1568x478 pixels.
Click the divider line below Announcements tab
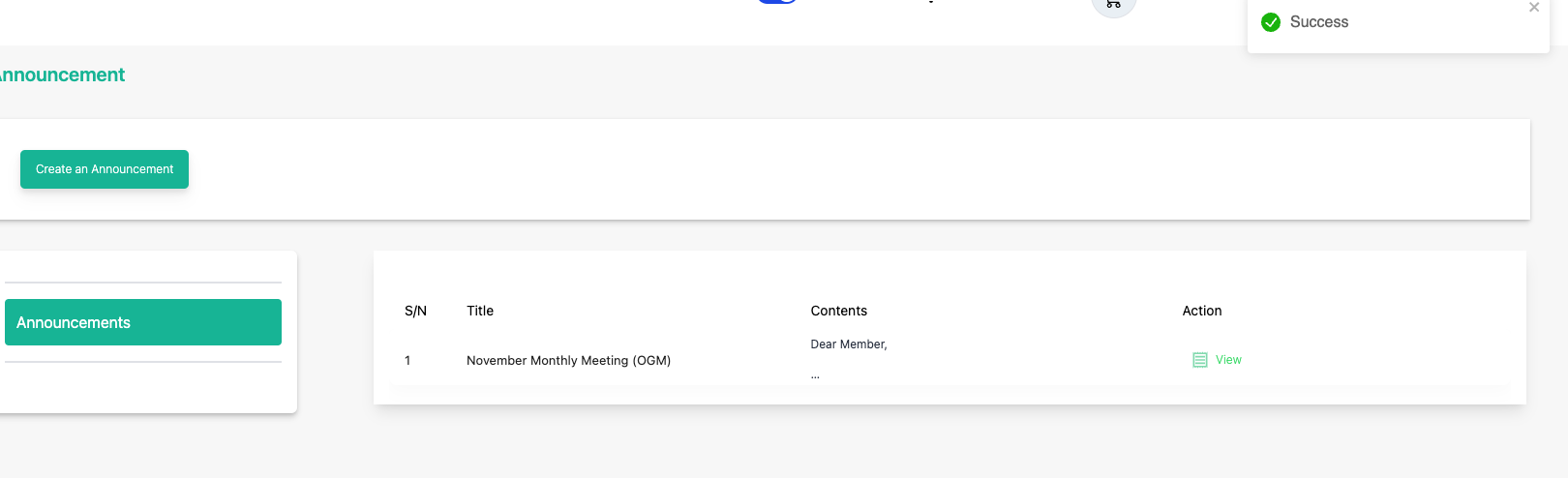(143, 362)
